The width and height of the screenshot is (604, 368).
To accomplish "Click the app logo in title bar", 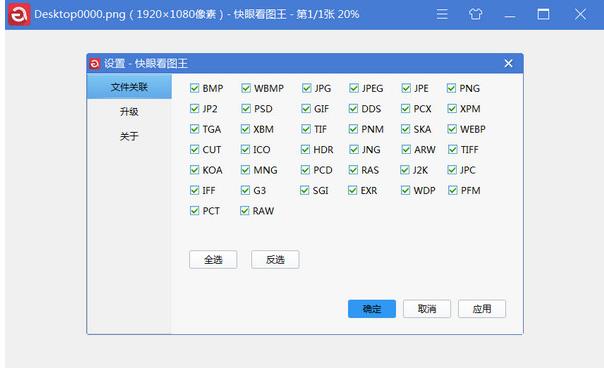I will pyautogui.click(x=19, y=15).
